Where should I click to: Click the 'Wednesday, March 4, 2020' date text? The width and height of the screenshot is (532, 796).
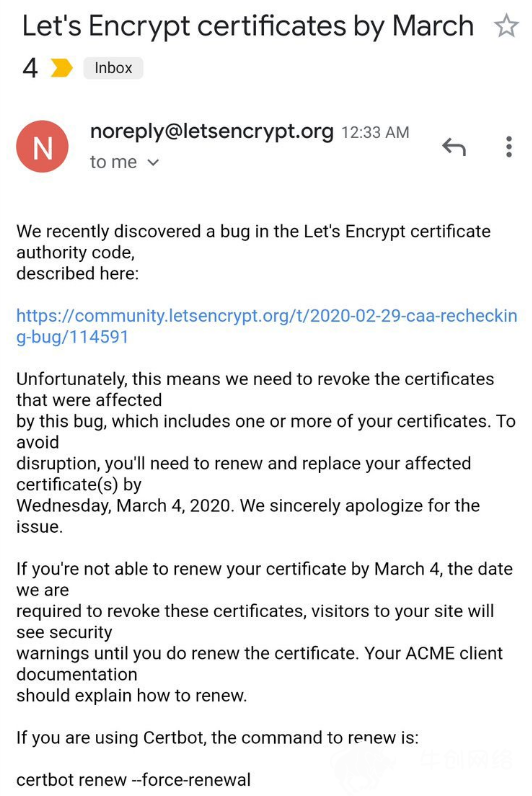click(x=125, y=506)
